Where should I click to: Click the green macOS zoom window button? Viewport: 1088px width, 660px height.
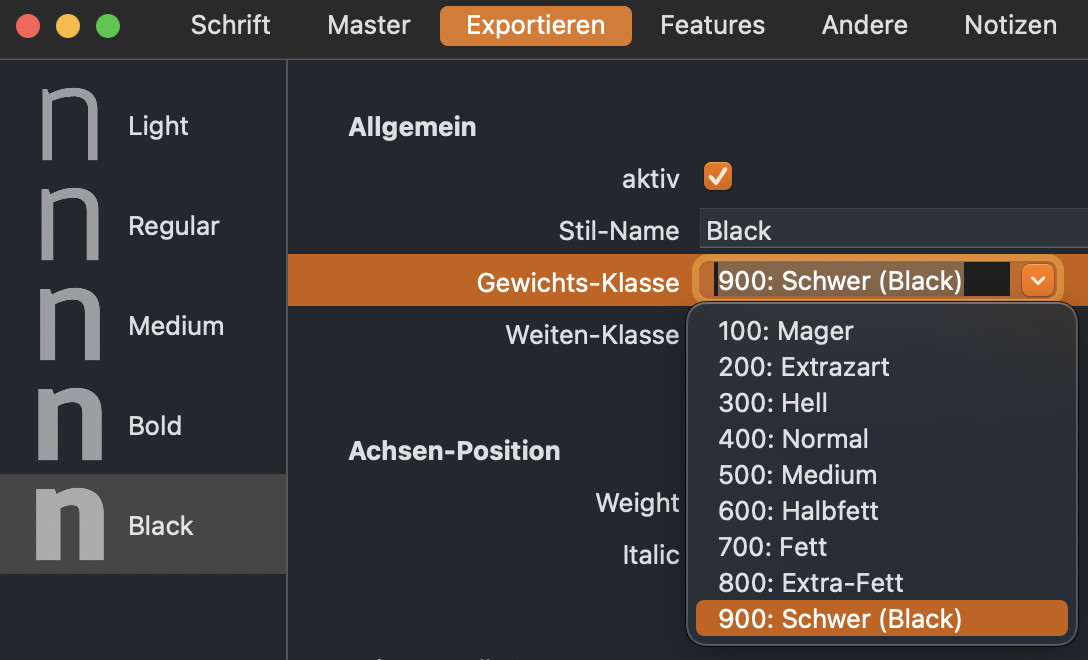click(108, 26)
